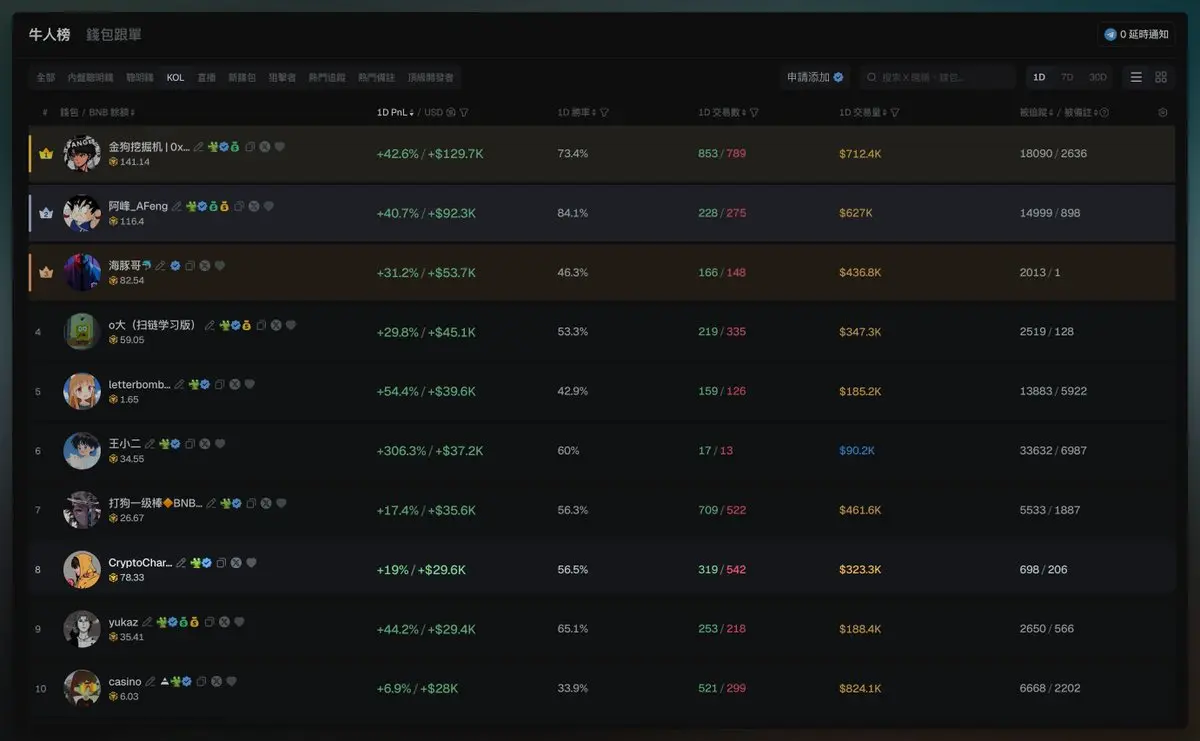Edit note pencil for 金狗挖掘机 wallet

198,147
